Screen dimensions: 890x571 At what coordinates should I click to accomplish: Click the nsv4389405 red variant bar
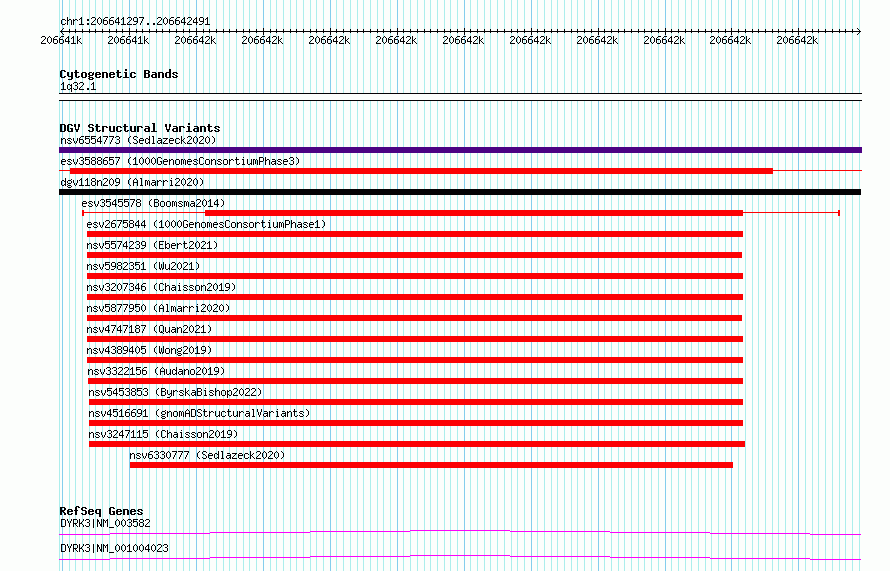coord(415,360)
